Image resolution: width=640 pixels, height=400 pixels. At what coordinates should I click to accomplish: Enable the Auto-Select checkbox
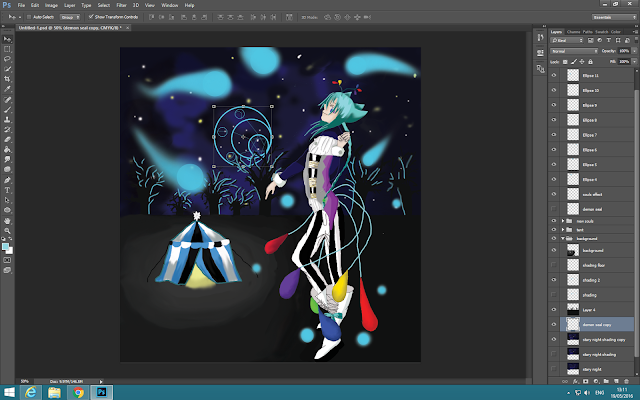[29, 17]
